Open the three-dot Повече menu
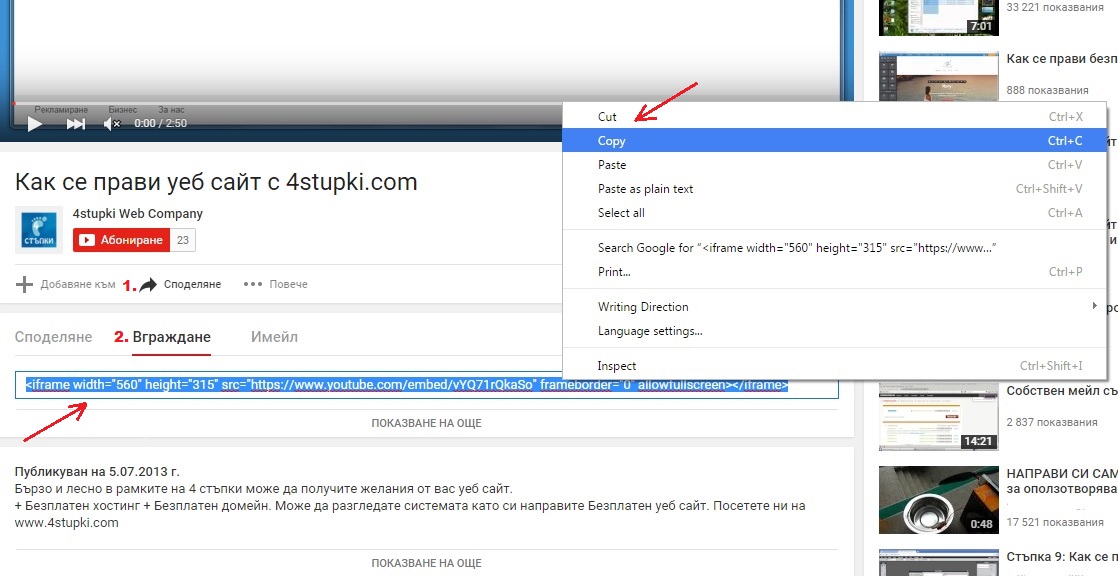Image resolution: width=1118 pixels, height=576 pixels. click(x=275, y=284)
